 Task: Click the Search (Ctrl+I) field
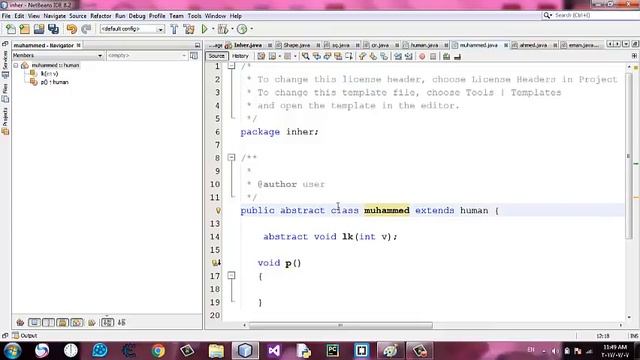click(592, 16)
